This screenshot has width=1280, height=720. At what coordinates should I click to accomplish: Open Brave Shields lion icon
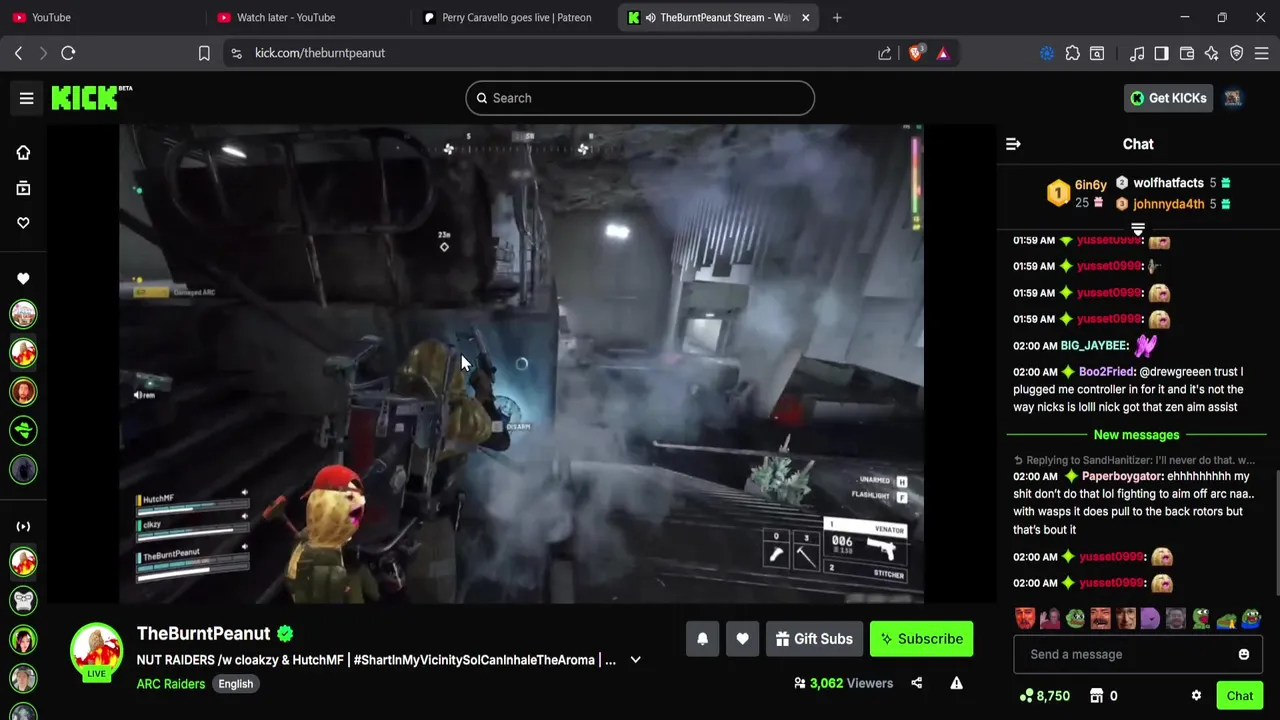click(915, 53)
